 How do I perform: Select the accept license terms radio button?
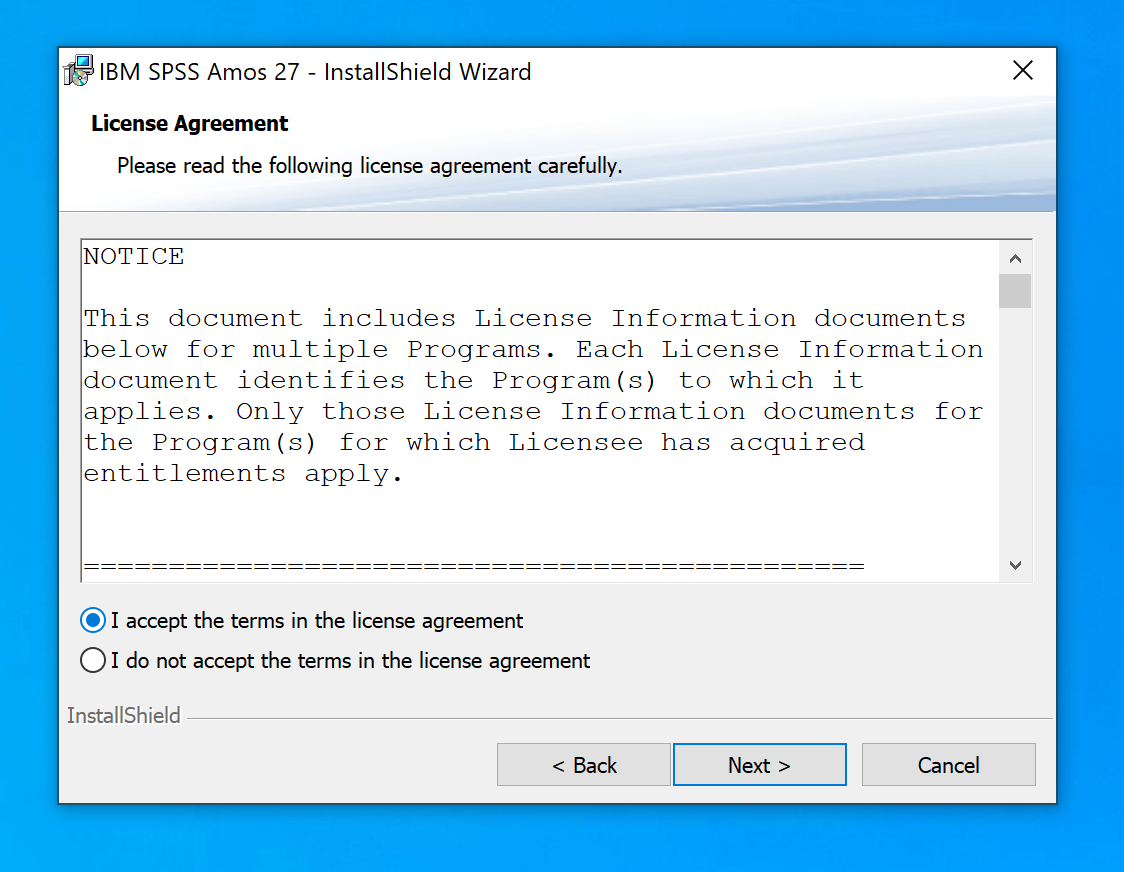93,621
